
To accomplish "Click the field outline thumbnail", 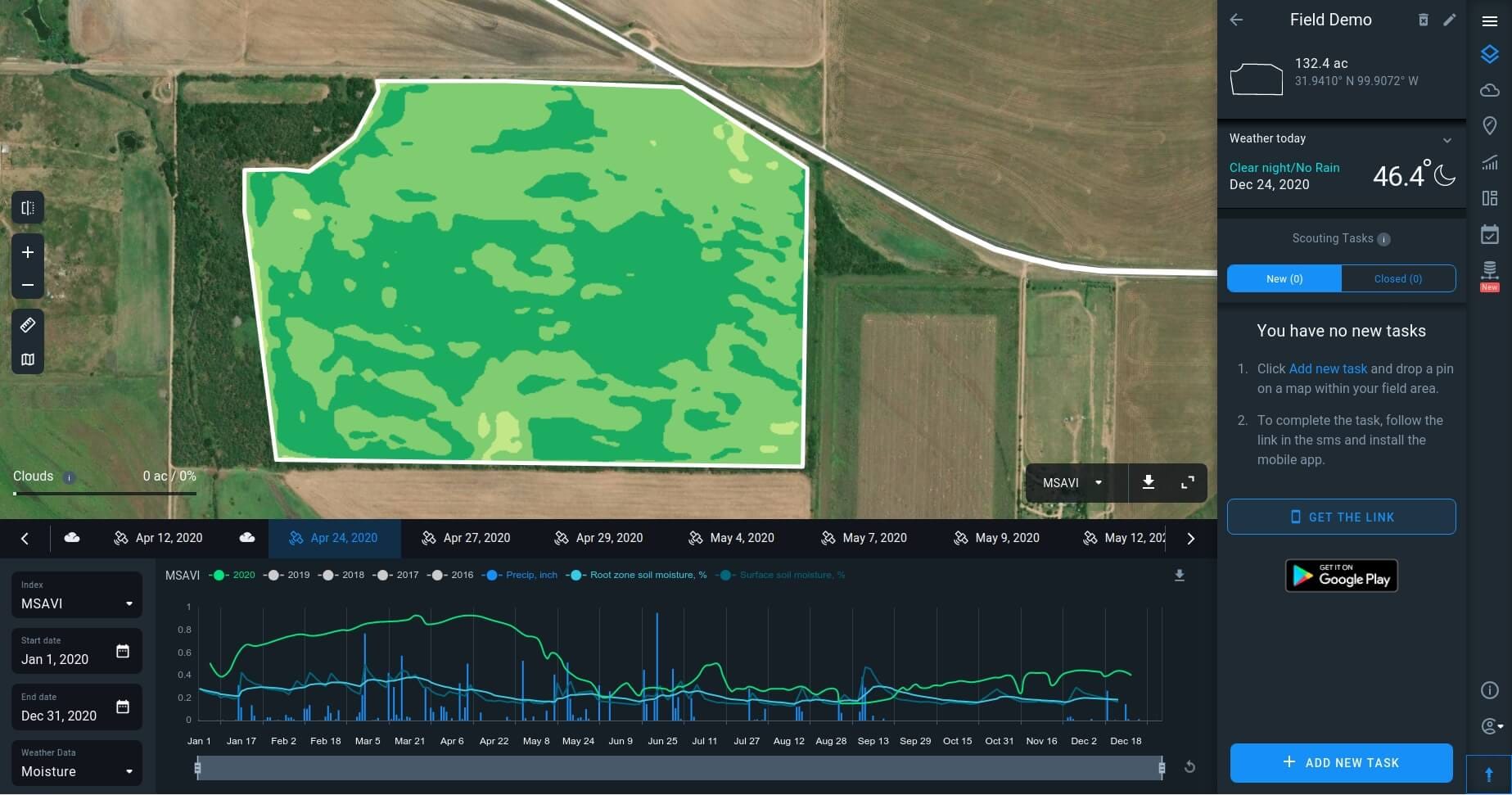I will [1257, 79].
